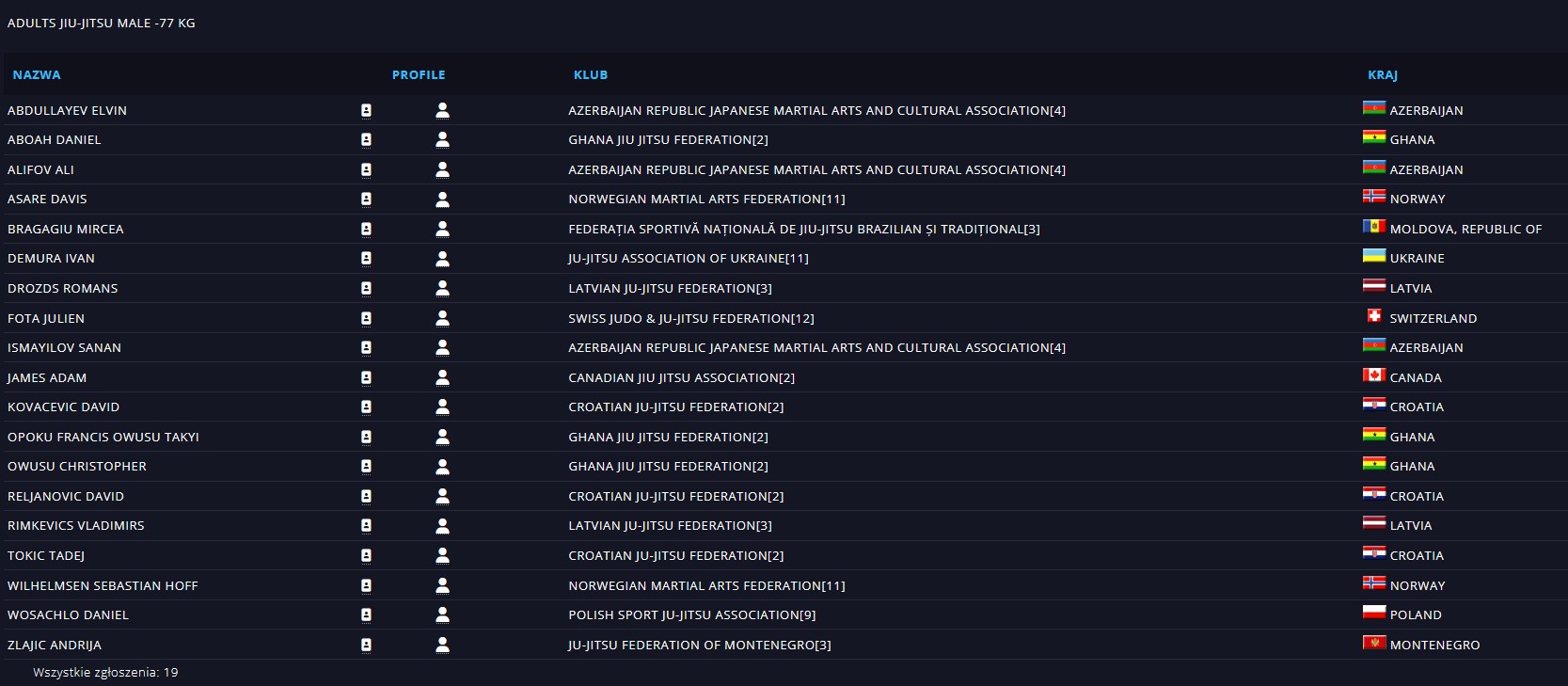Sort by the NAZWA column header
The width and height of the screenshot is (1568, 686).
(37, 74)
